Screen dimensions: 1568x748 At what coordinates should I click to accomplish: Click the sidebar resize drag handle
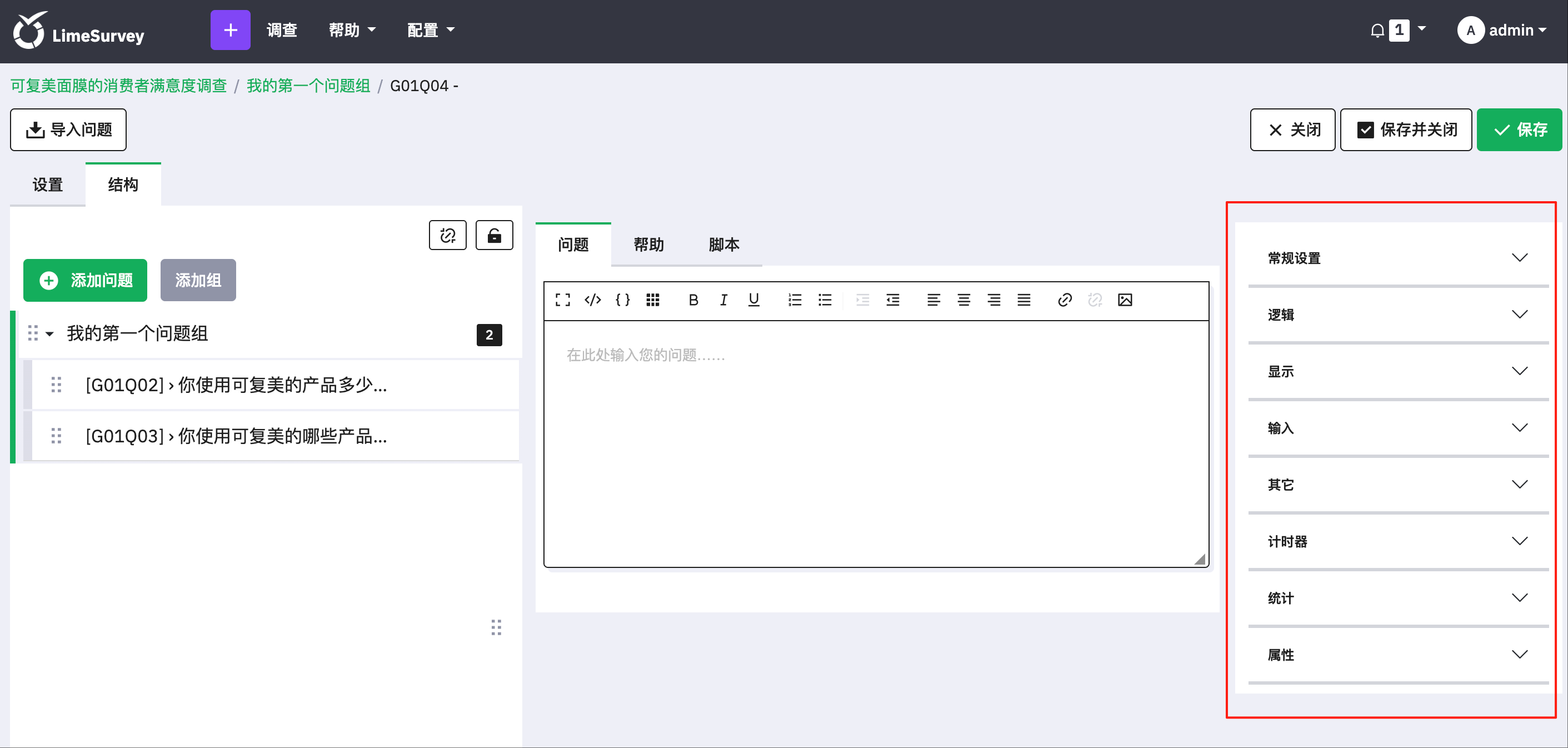pos(496,627)
